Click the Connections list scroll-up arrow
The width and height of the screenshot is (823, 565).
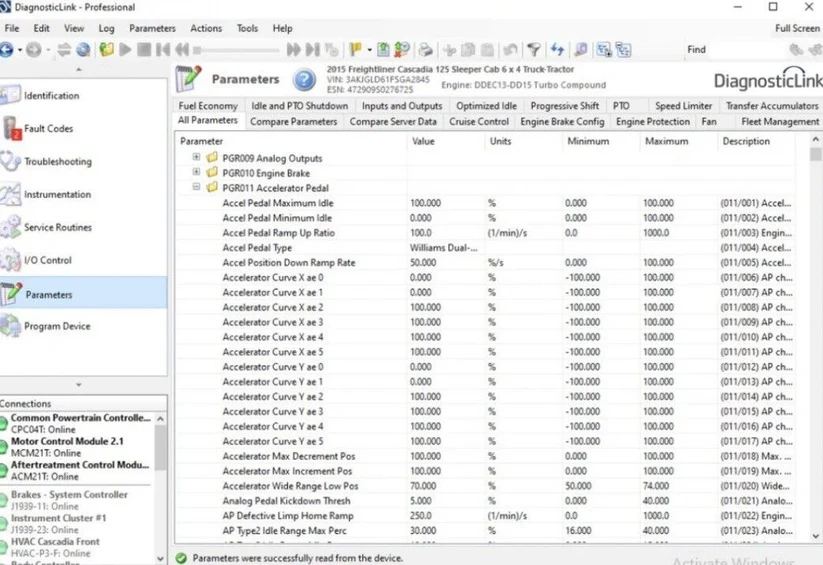click(x=161, y=418)
